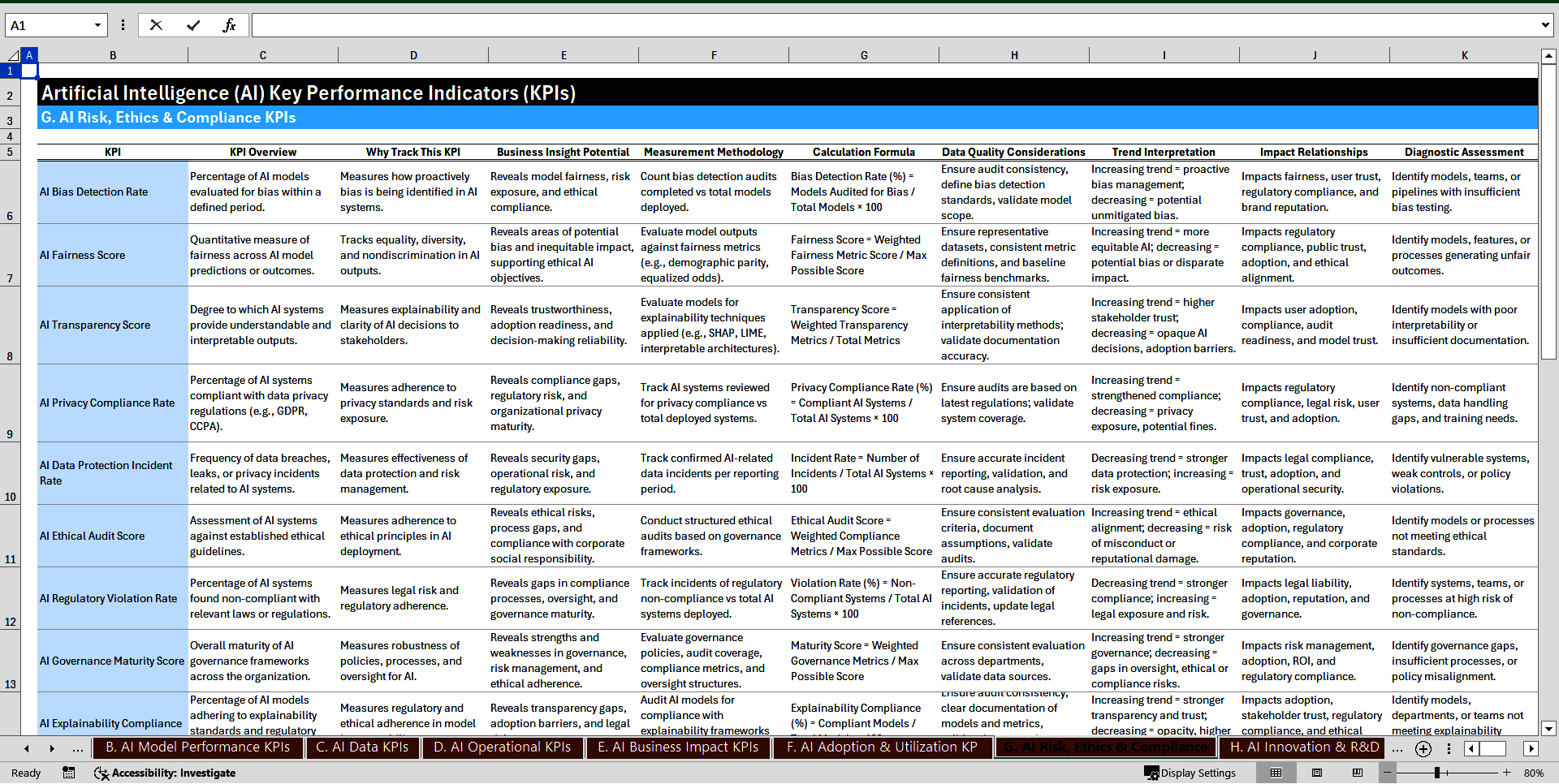This screenshot has height=784, width=1559.
Task: Open Display Settings from the status bar
Action: (1190, 773)
